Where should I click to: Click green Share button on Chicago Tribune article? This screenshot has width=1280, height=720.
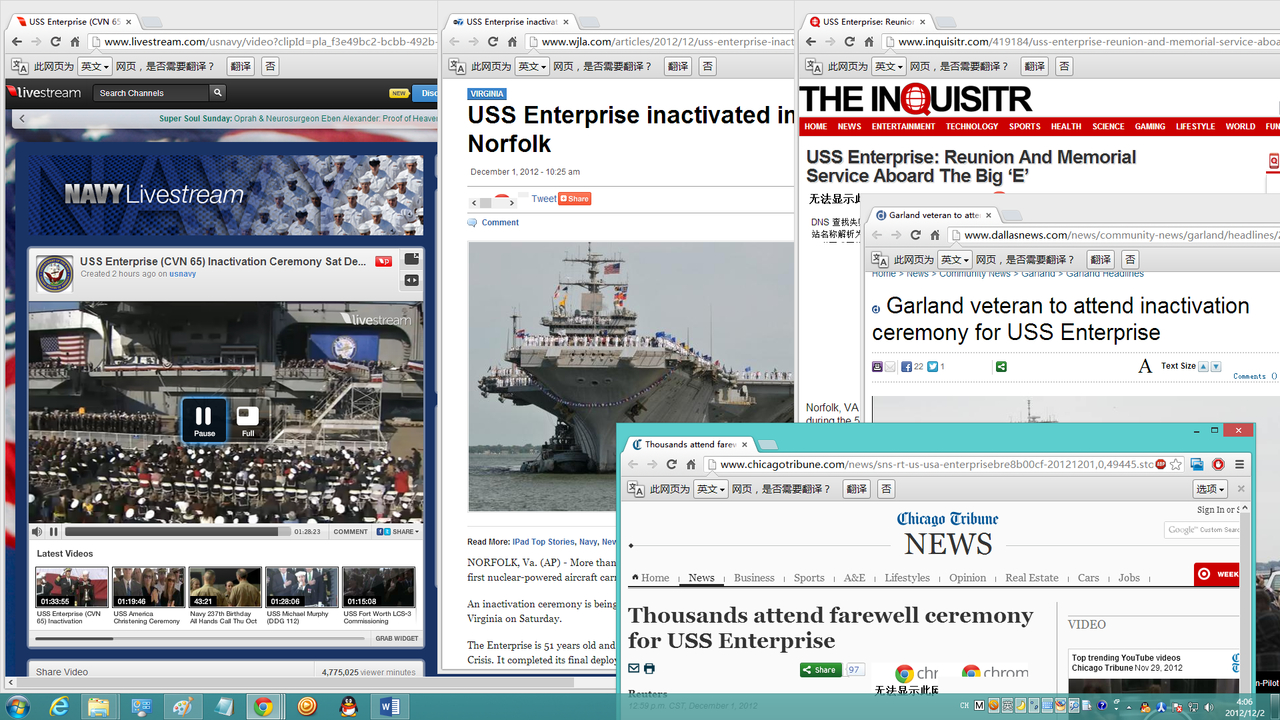click(821, 670)
